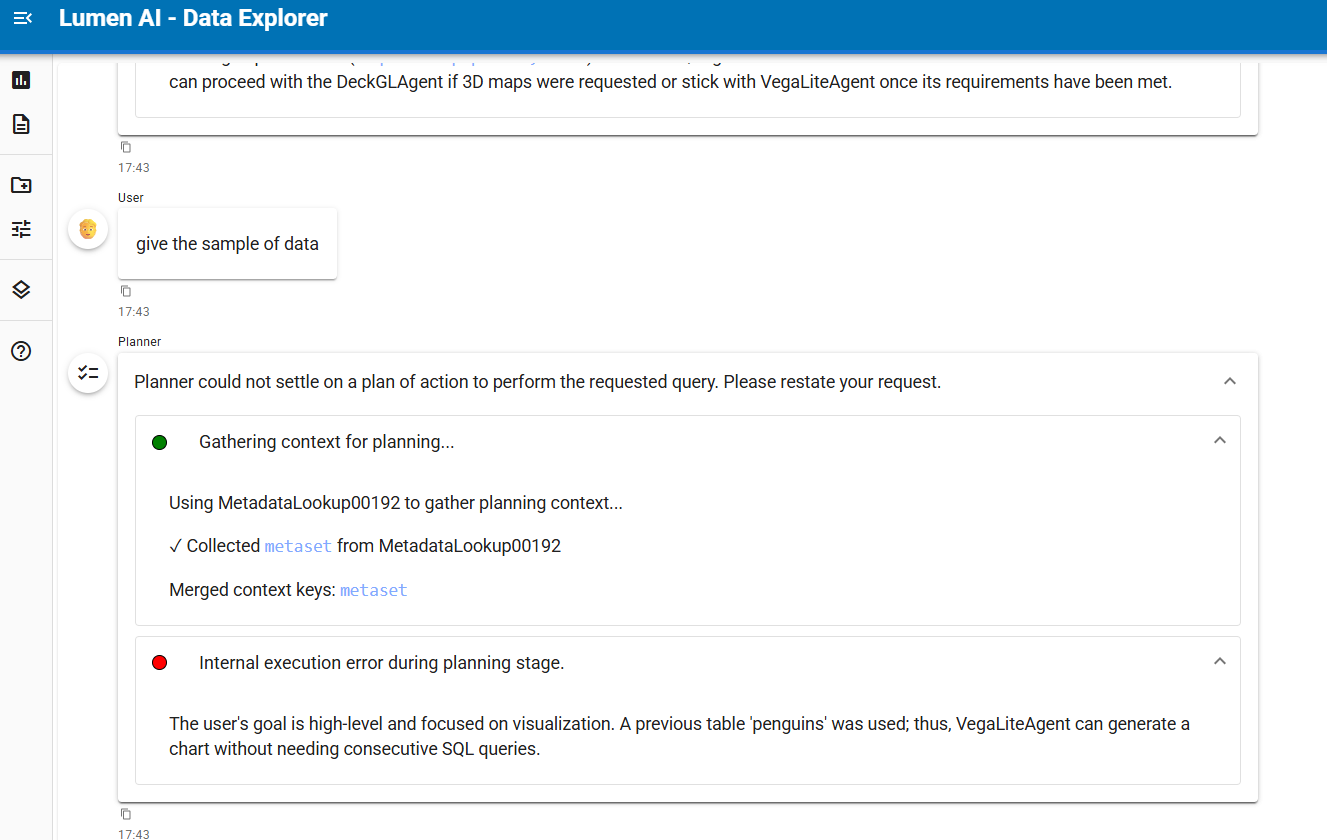Click the red error status indicator

[159, 662]
